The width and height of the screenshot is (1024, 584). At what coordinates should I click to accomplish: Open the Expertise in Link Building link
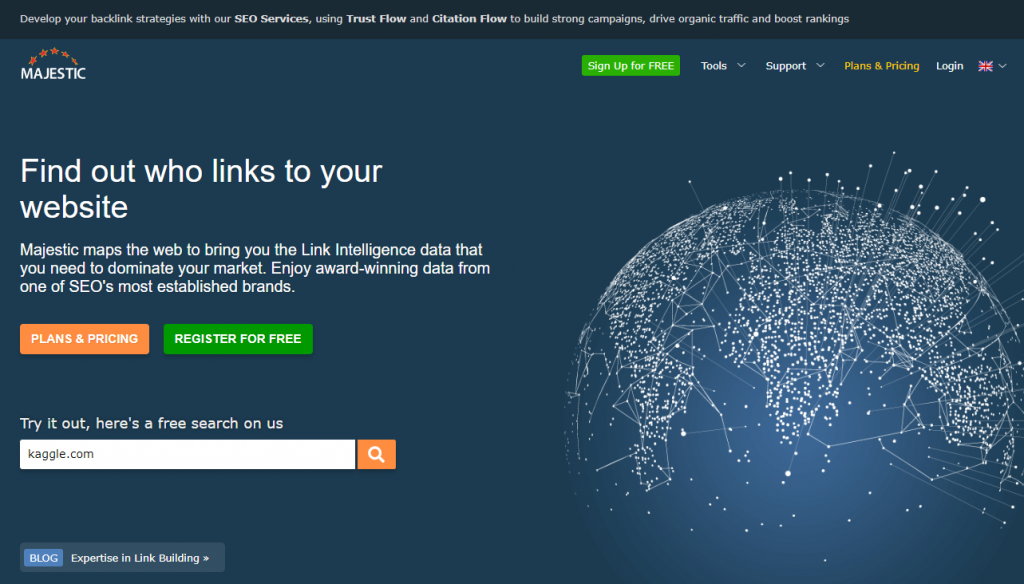[x=140, y=558]
